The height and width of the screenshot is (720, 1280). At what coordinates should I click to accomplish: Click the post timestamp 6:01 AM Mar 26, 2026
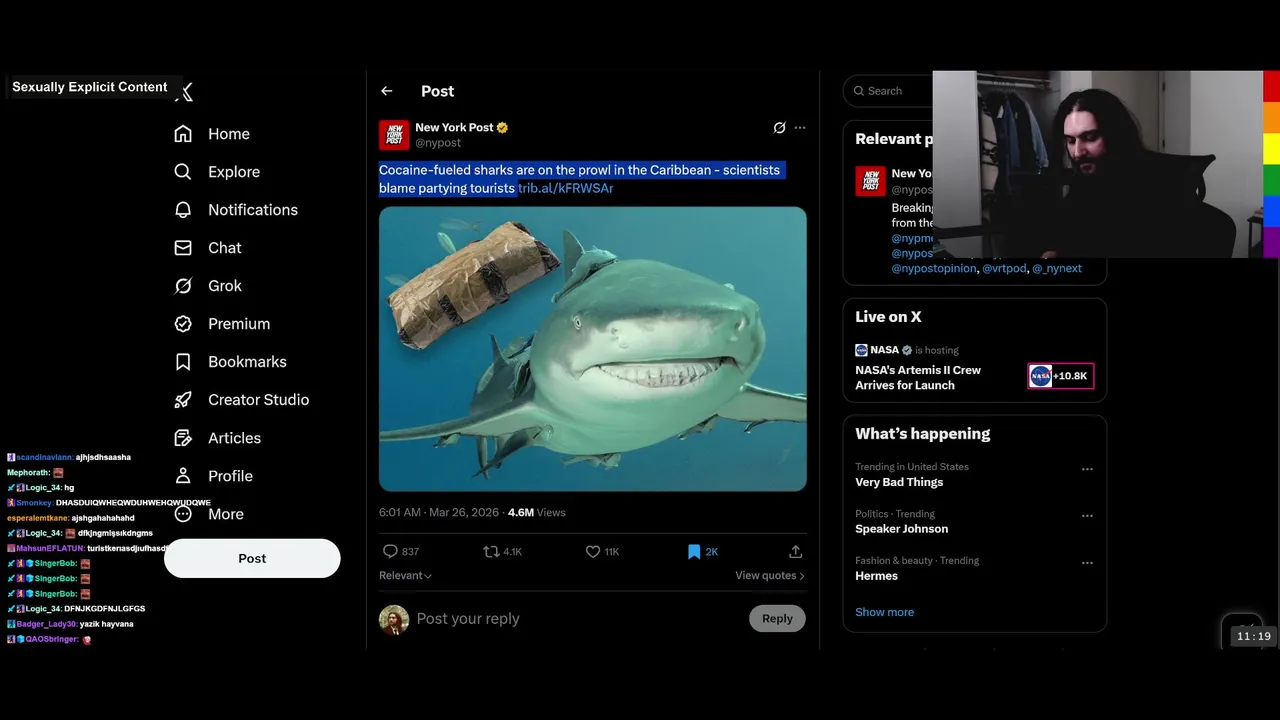pyautogui.click(x=439, y=512)
